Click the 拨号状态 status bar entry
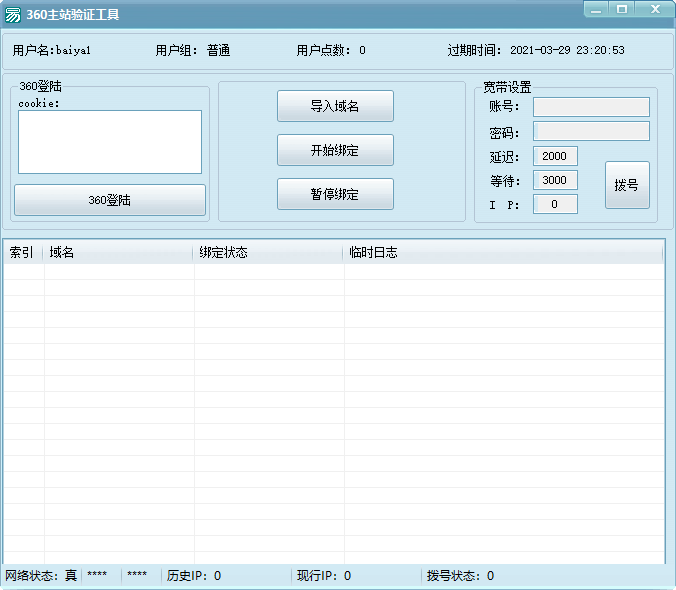676x590 pixels. click(x=460, y=576)
